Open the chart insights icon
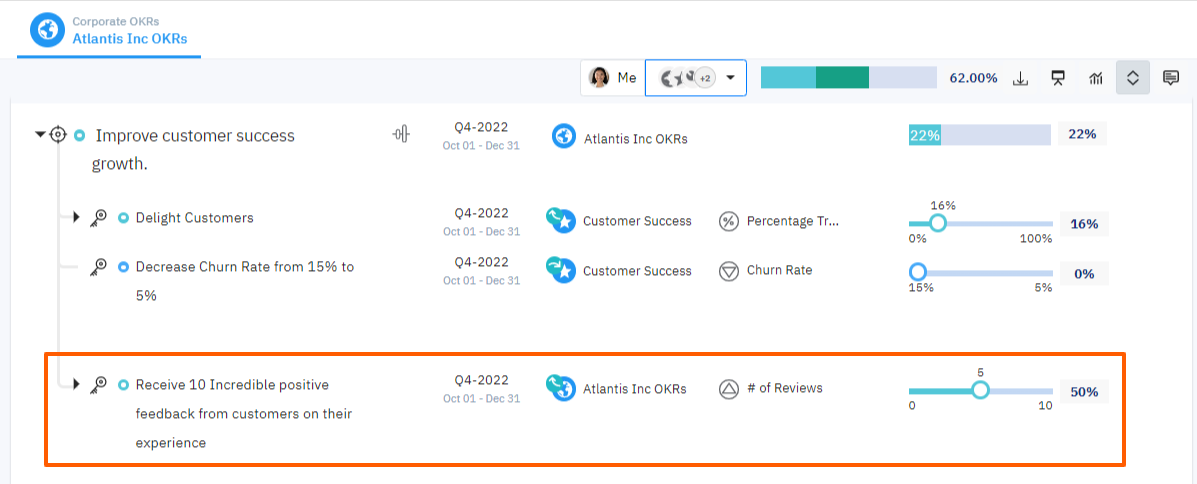 [1096, 78]
